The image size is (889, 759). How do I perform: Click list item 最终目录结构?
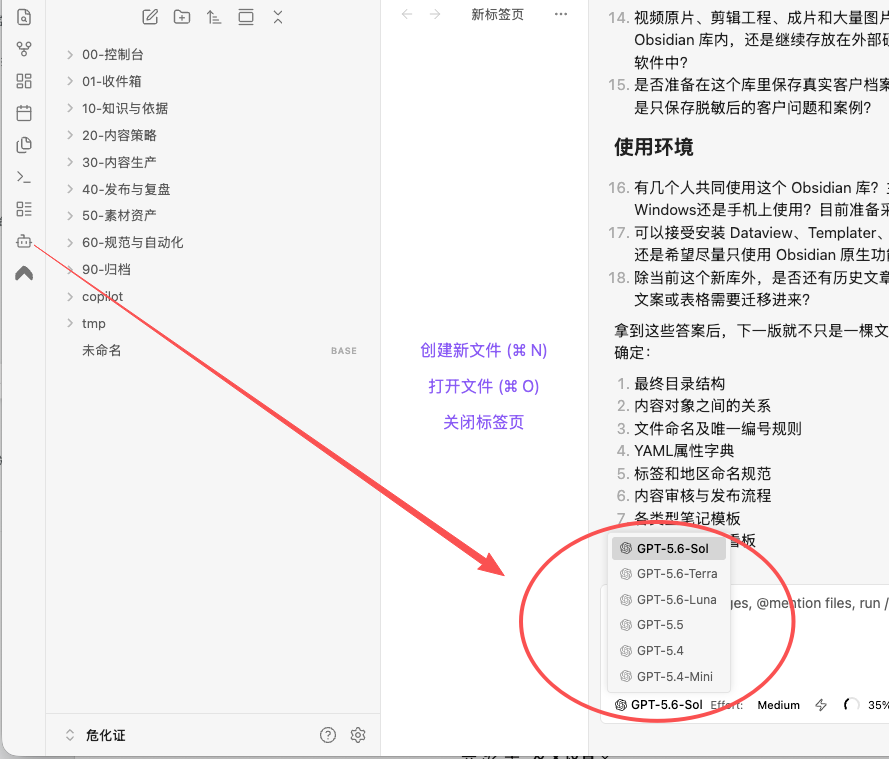coord(679,383)
